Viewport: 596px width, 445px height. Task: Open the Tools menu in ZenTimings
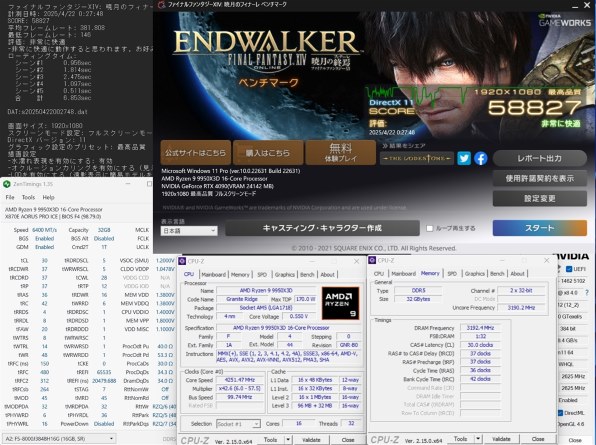tap(28, 197)
